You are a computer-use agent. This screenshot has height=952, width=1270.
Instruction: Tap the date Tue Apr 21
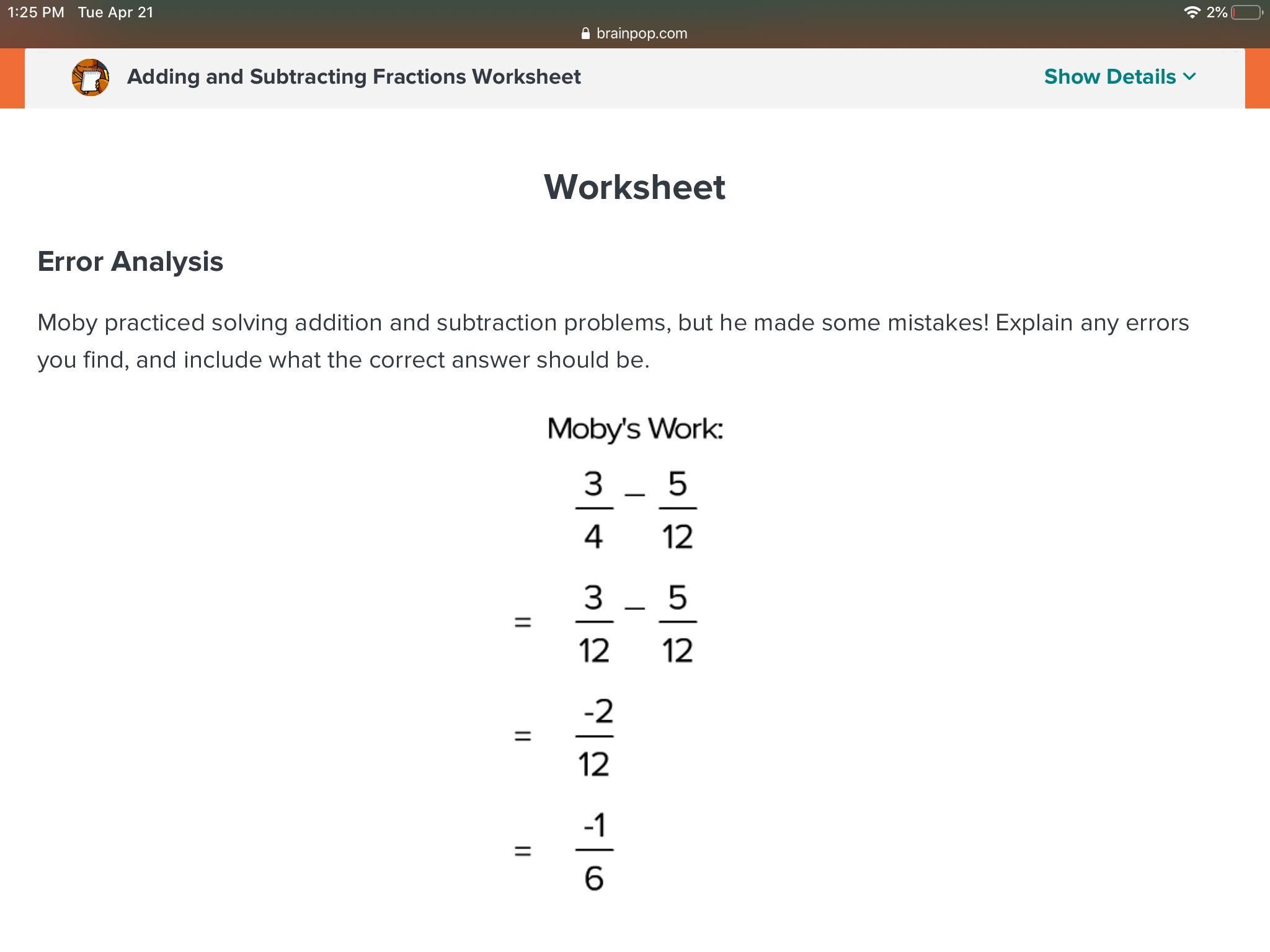pos(115,12)
